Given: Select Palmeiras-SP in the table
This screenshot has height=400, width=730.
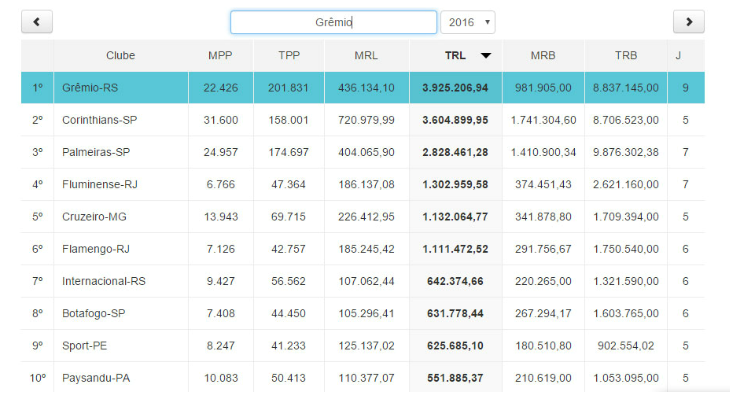Looking at the screenshot, I should pos(96,152).
